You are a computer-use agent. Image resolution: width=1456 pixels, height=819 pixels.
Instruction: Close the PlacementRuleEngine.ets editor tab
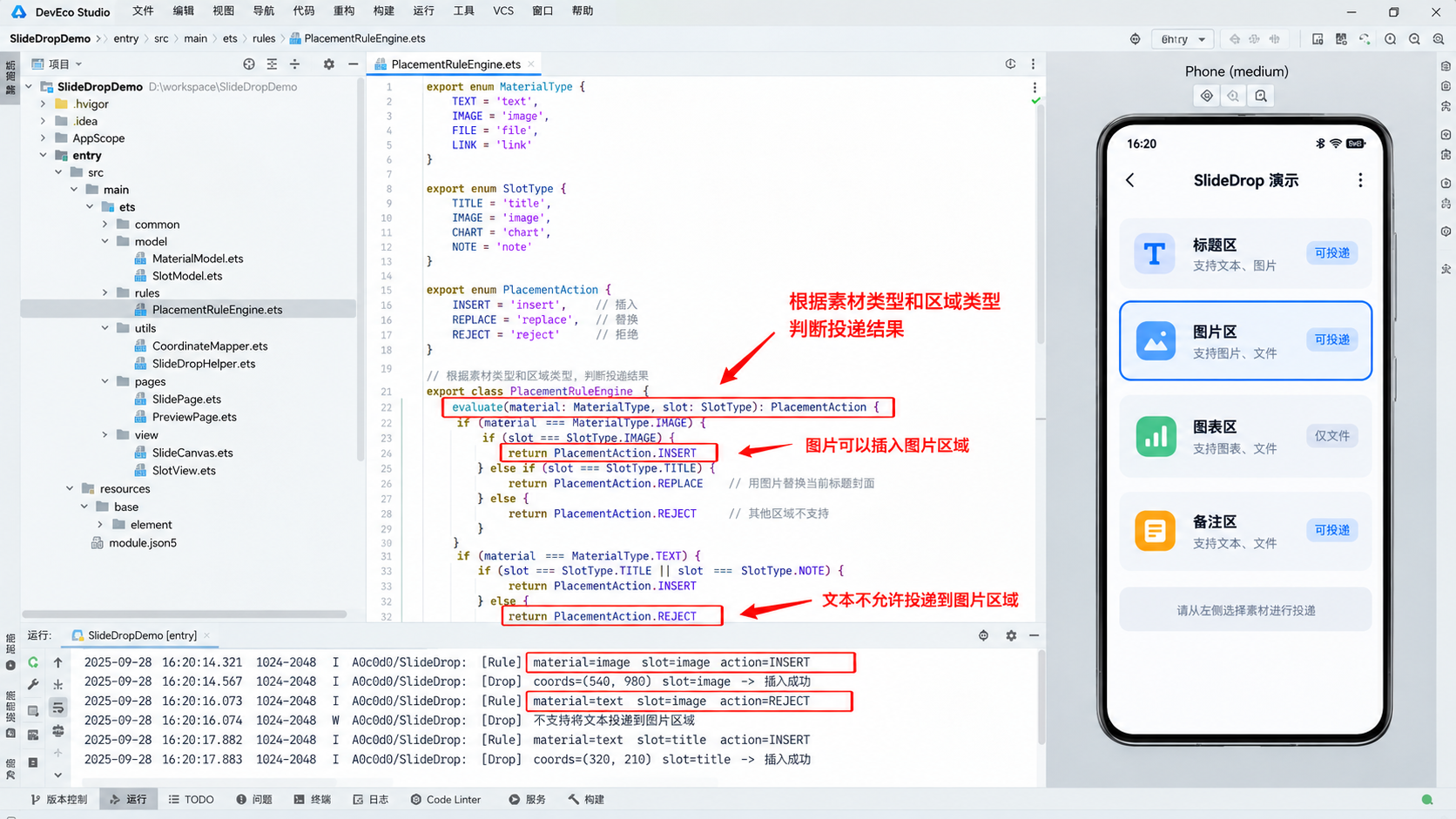pos(531,64)
